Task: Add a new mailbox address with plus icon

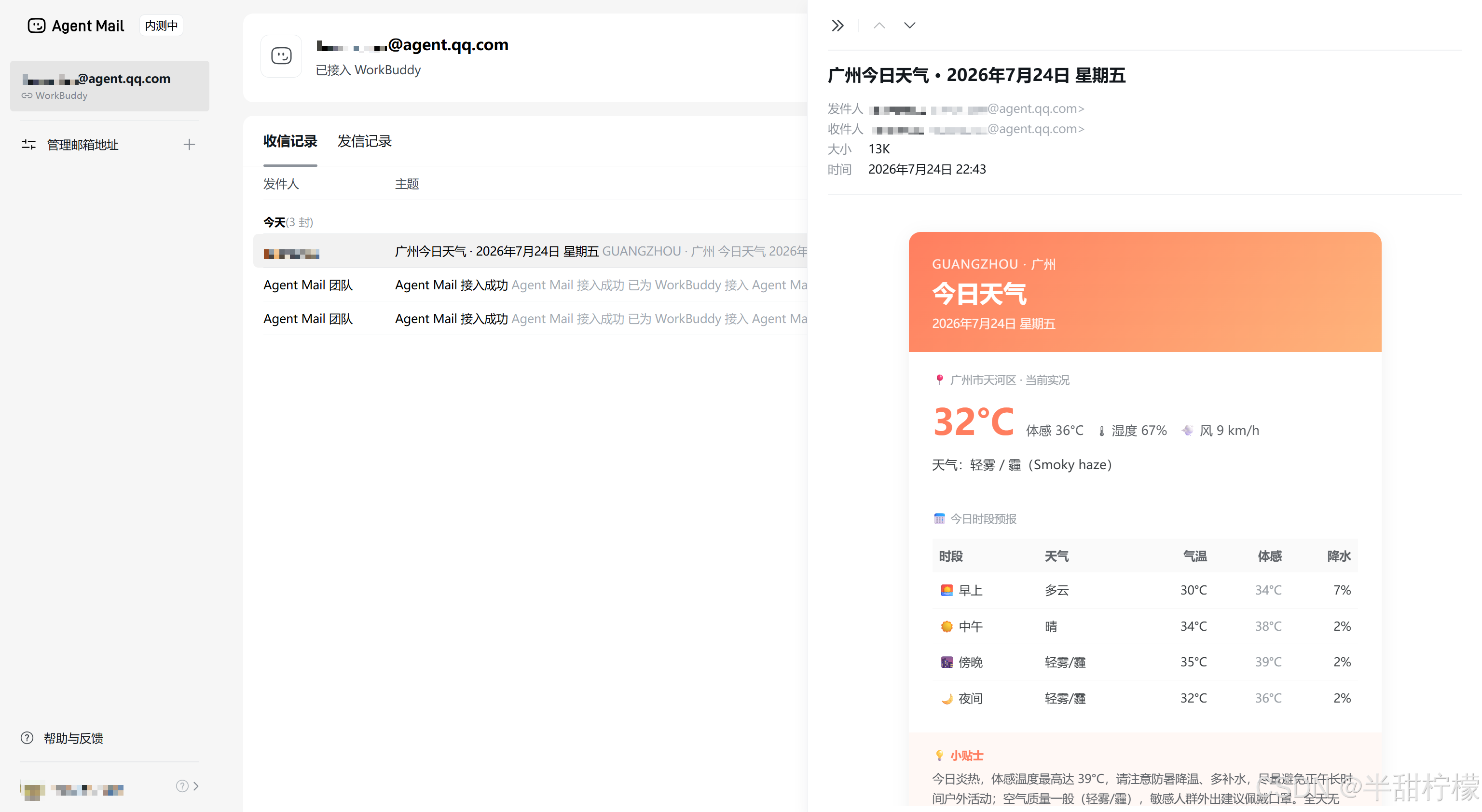Action: (189, 145)
